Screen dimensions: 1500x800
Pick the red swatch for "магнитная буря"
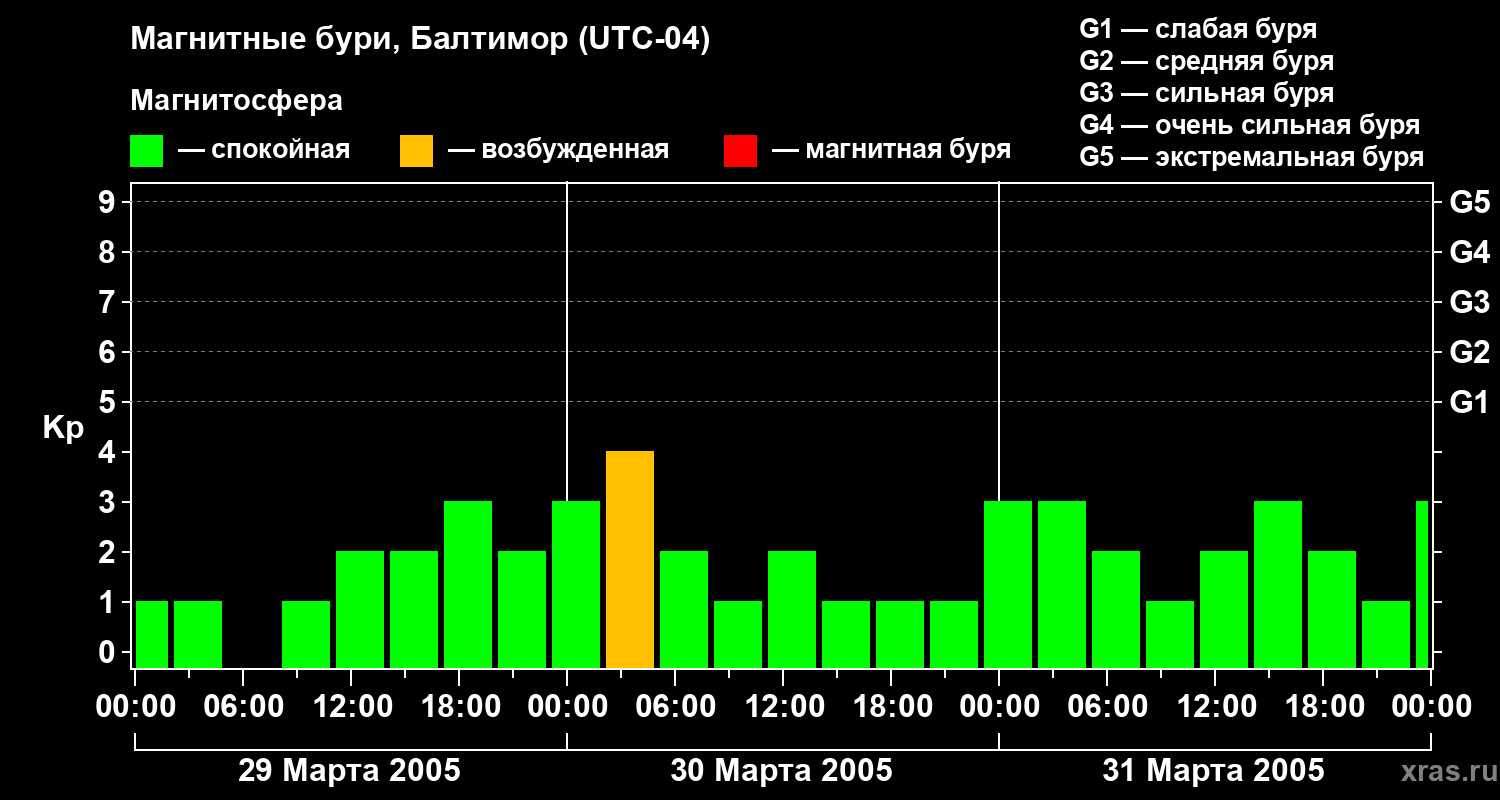click(x=740, y=150)
